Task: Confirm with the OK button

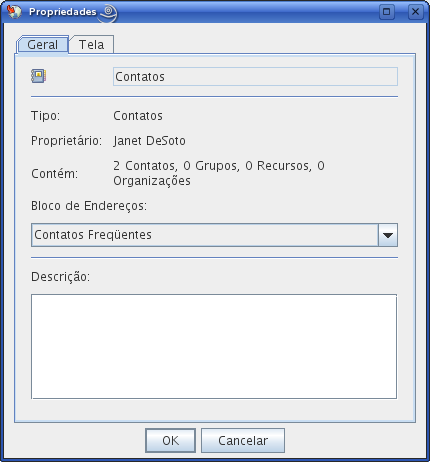Action: coord(170,441)
